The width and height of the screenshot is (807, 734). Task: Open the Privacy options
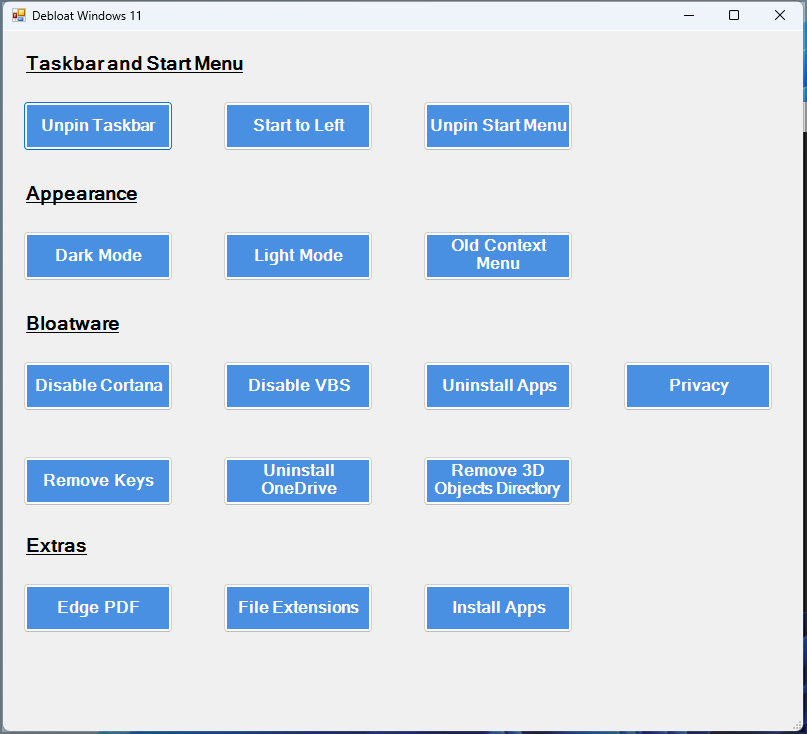(x=697, y=386)
